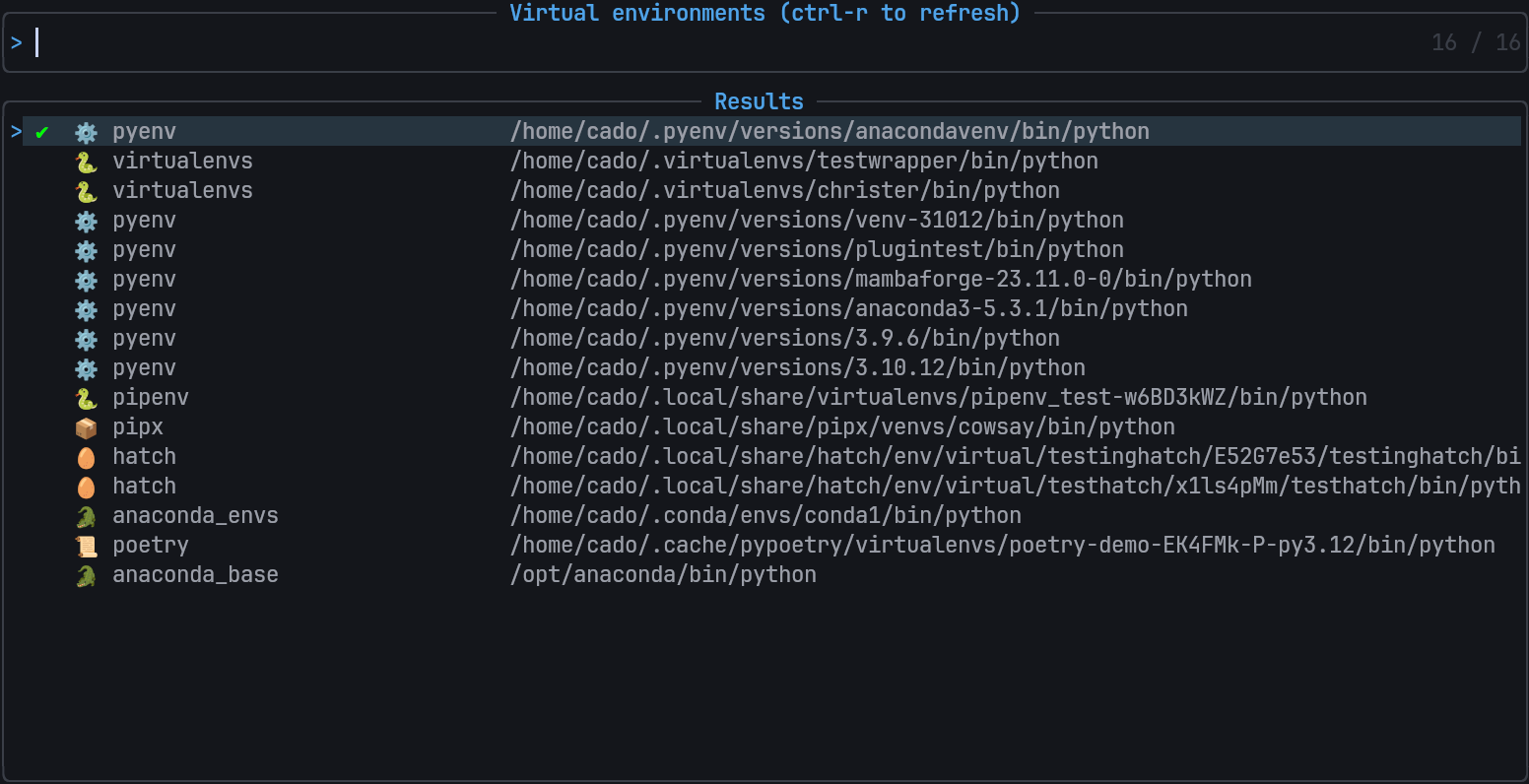Click the hatch label on the testinghatch row
The height and width of the screenshot is (784, 1529).
click(x=145, y=457)
